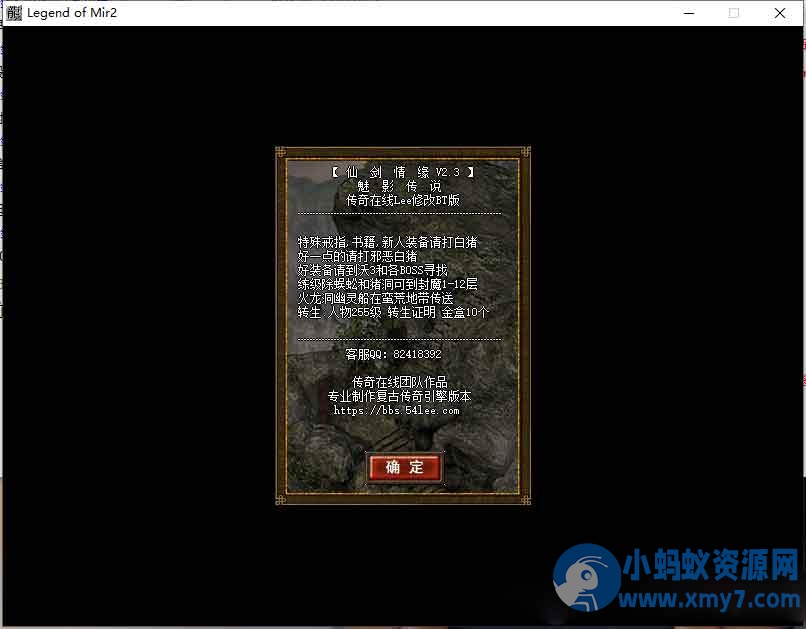Image resolution: width=806 pixels, height=629 pixels.
Task: Click the 转生 requirements line with 金盒10个
Action: tap(393, 312)
